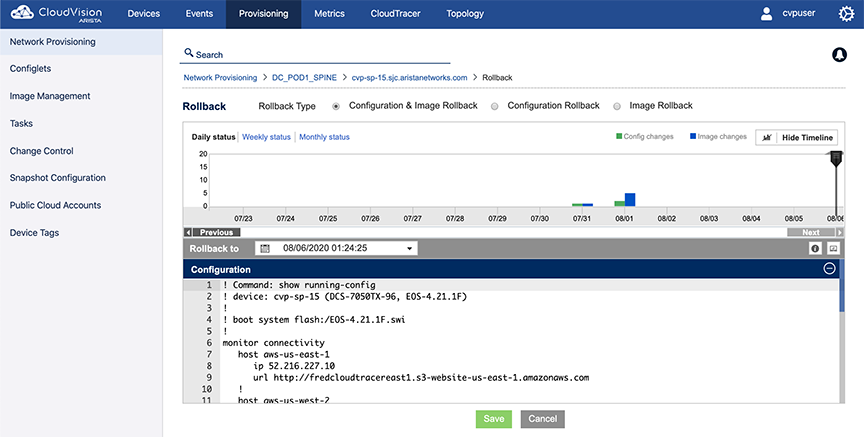Click the 08/02 timeline date label

tap(667, 219)
